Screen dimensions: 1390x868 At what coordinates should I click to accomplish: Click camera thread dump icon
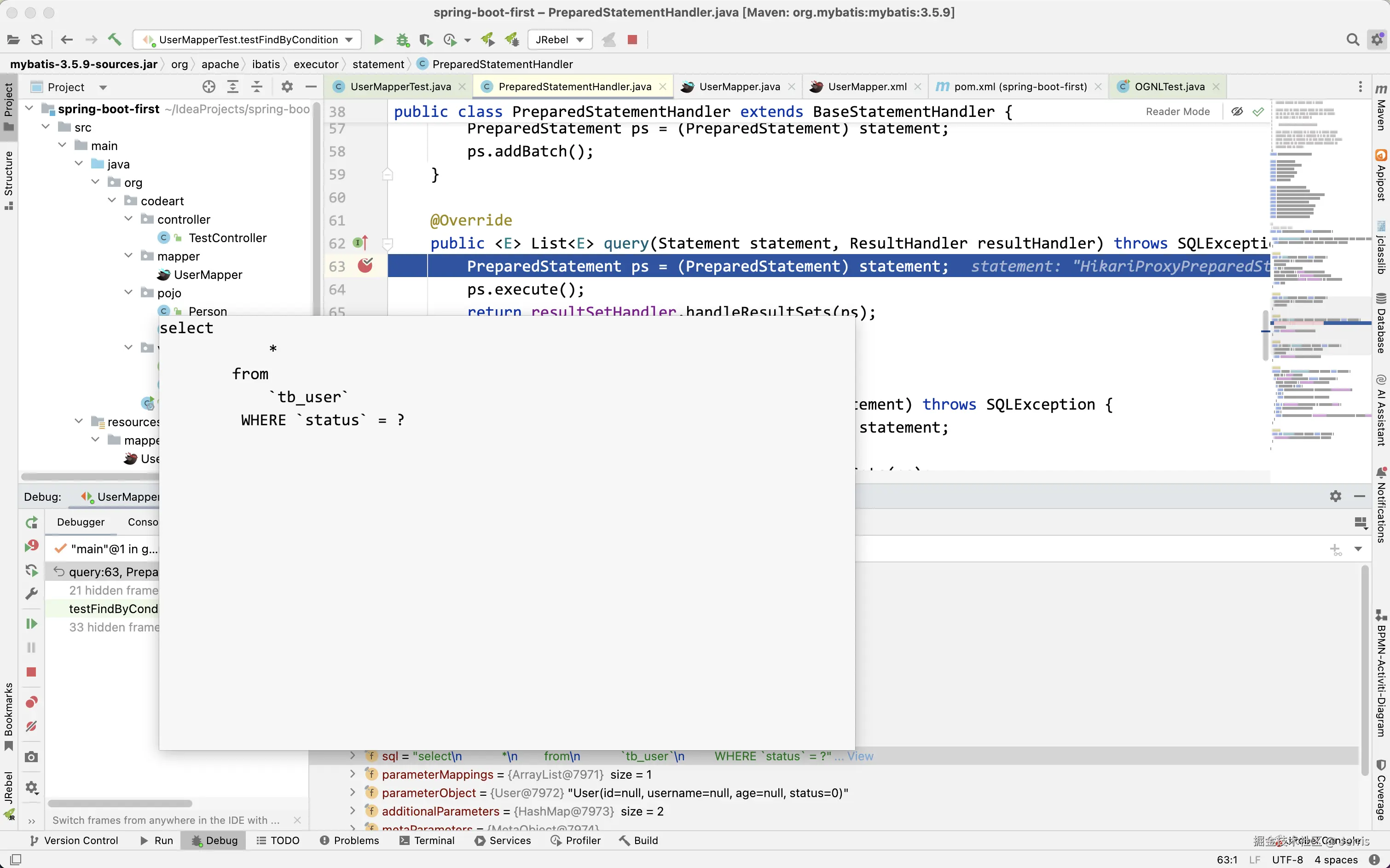(32, 757)
